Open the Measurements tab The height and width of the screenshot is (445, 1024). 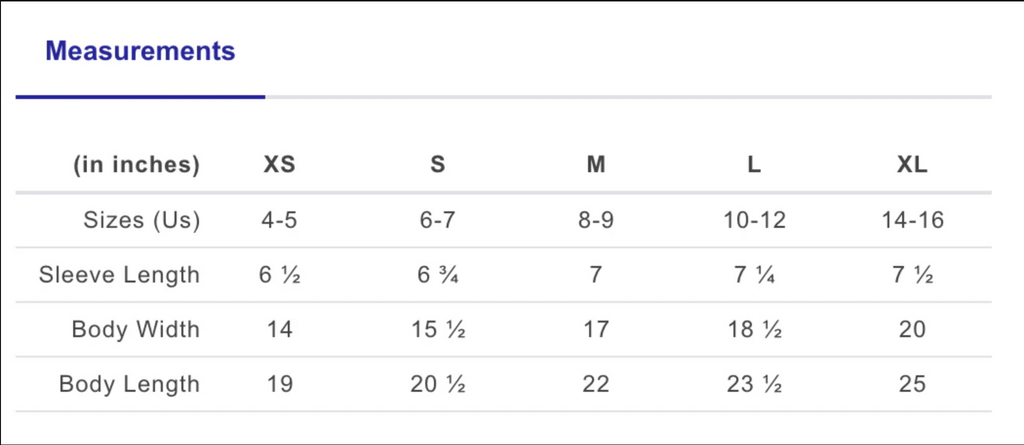(140, 51)
